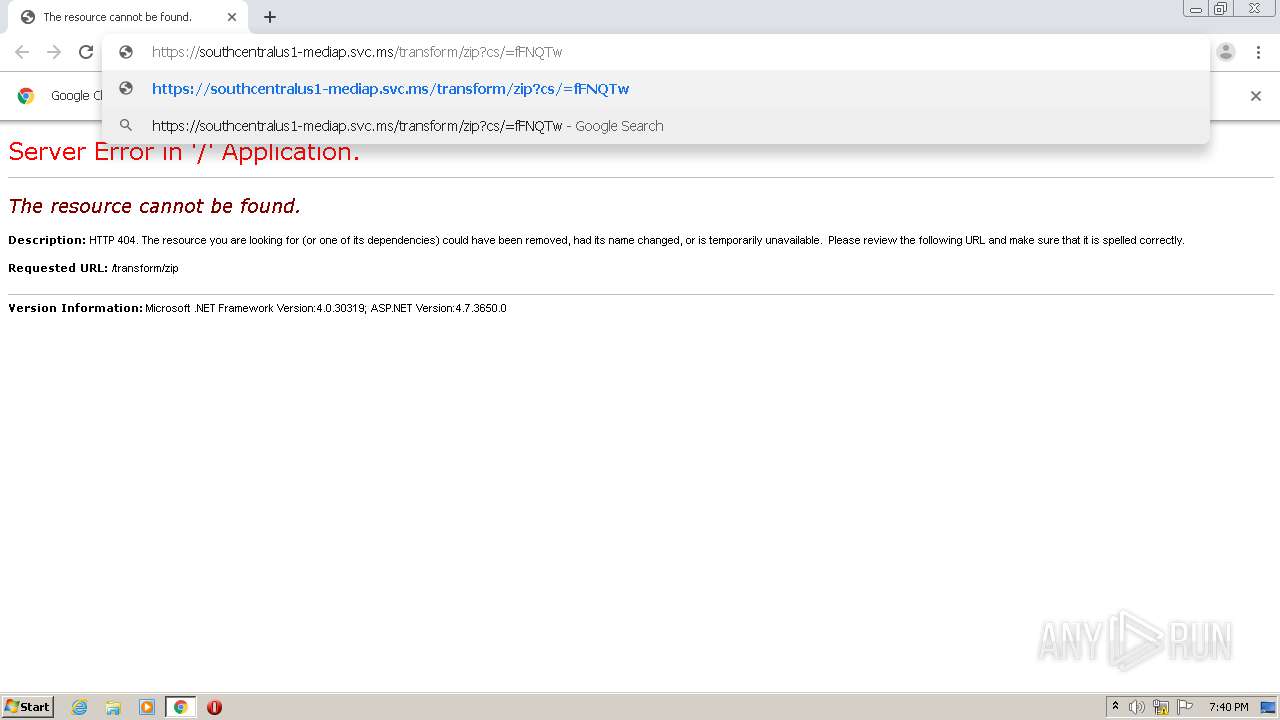
Task: Click 'The resource cannot be found.' heading text
Action: pos(154,206)
